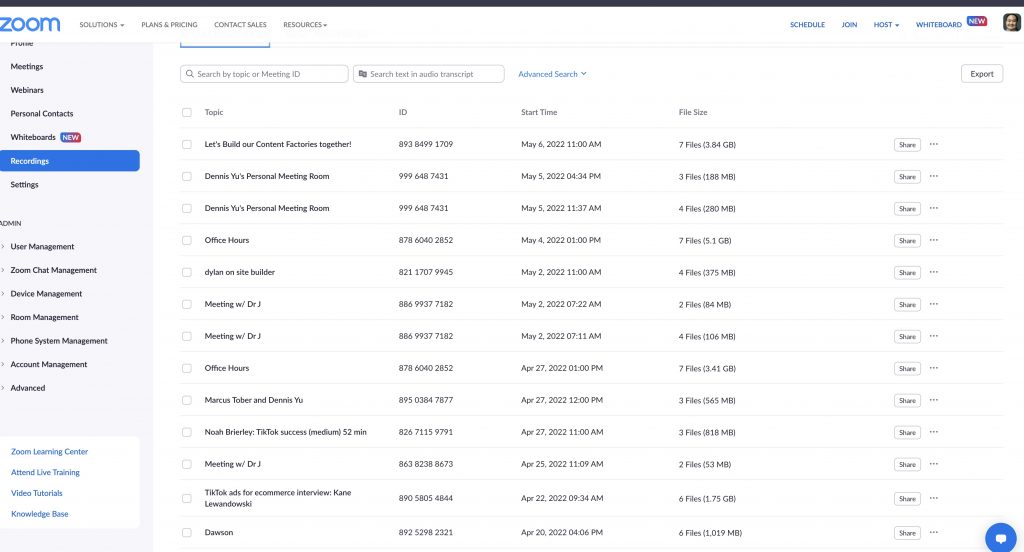The height and width of the screenshot is (552, 1024).
Task: Click the search by topic or Meeting ID field
Action: [265, 74]
